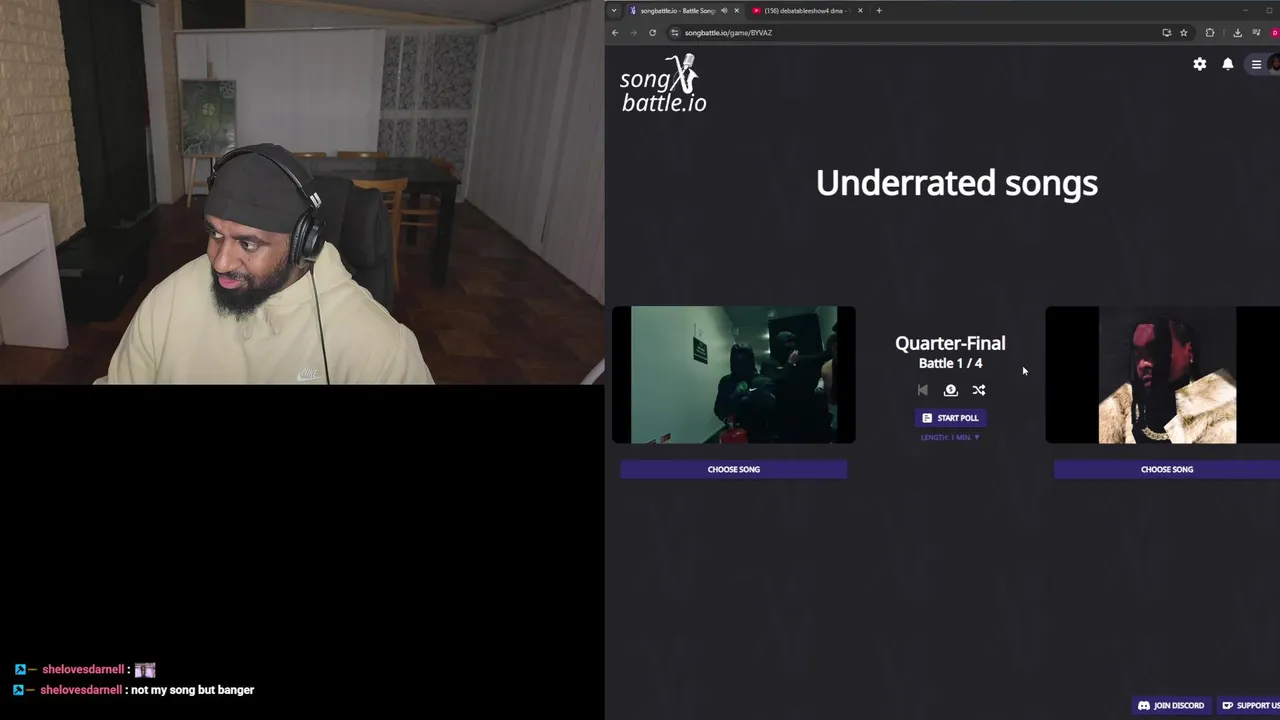Click the Quarter-Final heading
Image resolution: width=1280 pixels, height=720 pixels.
(x=950, y=343)
